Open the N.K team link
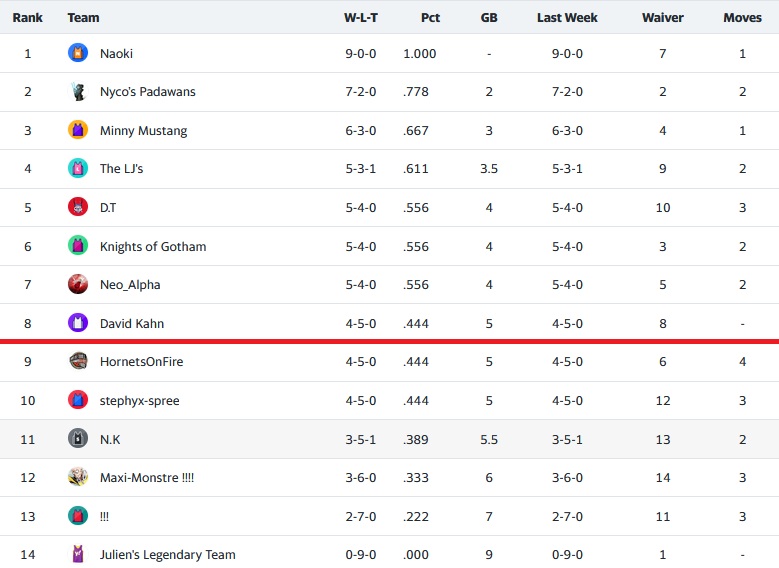 (110, 439)
